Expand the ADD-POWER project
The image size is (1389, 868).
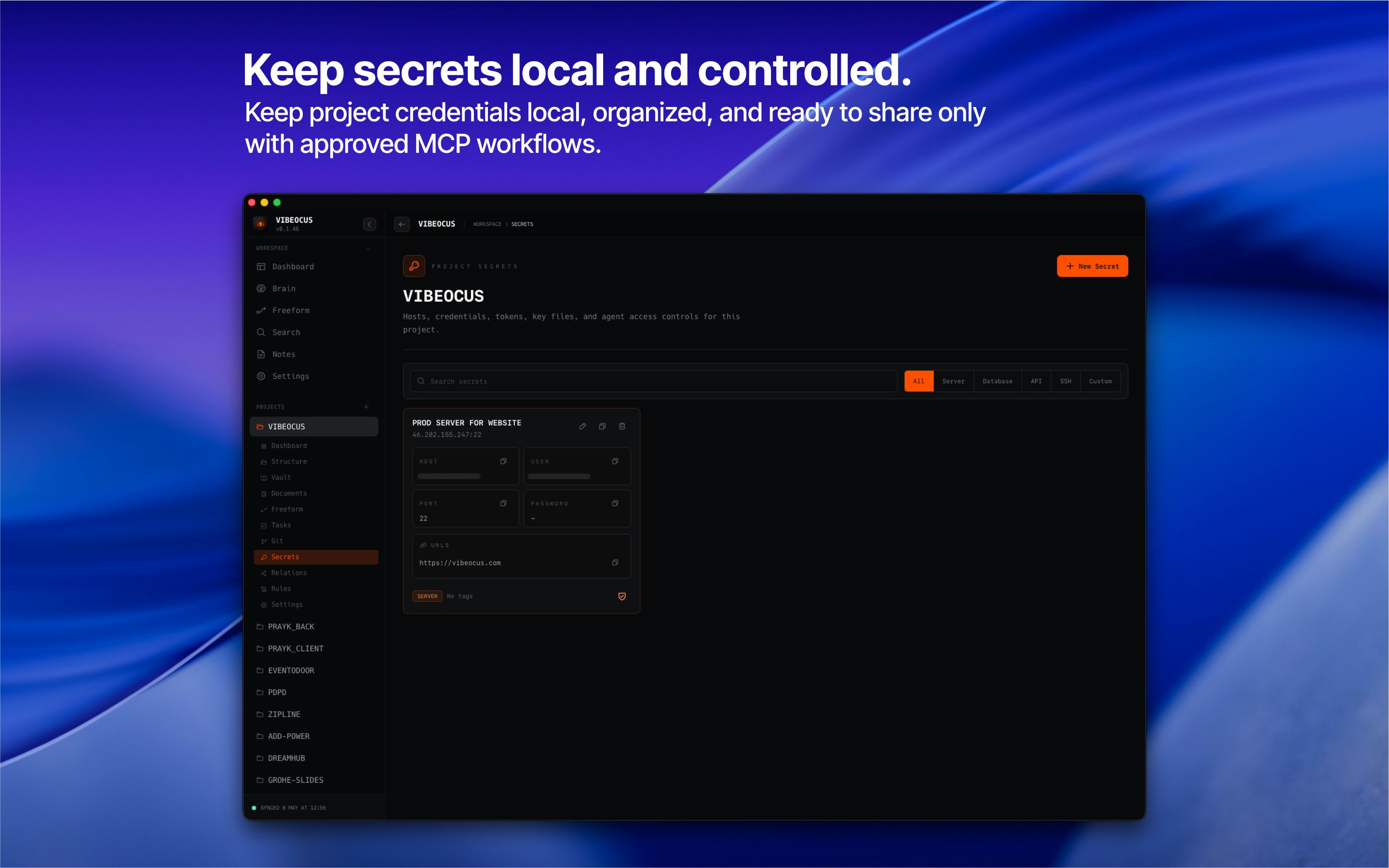pyautogui.click(x=314, y=735)
